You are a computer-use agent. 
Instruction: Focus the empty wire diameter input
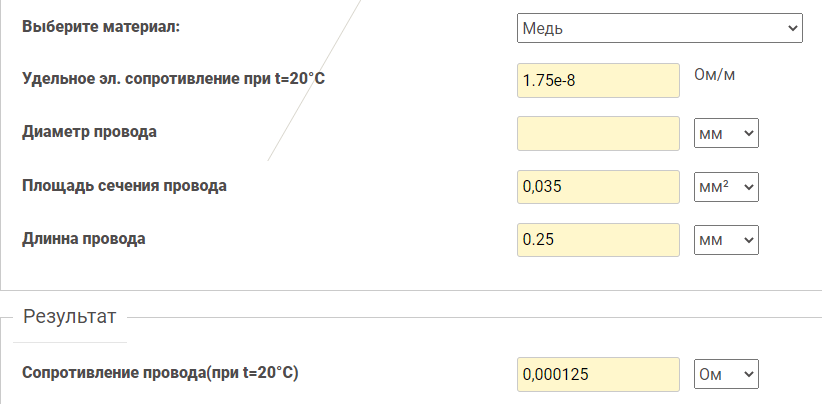[598, 133]
